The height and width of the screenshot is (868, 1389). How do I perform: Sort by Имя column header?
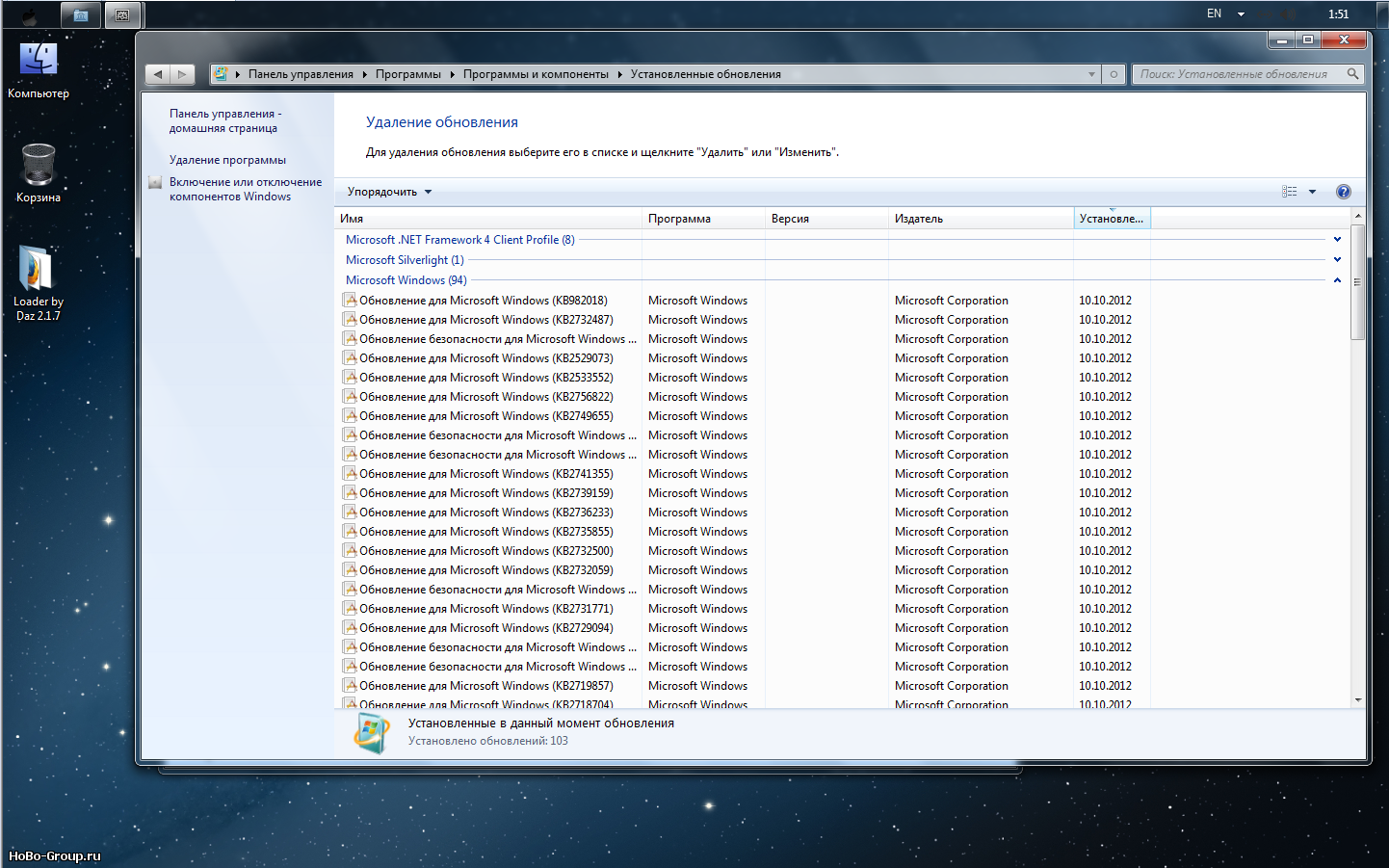pyautogui.click(x=488, y=219)
